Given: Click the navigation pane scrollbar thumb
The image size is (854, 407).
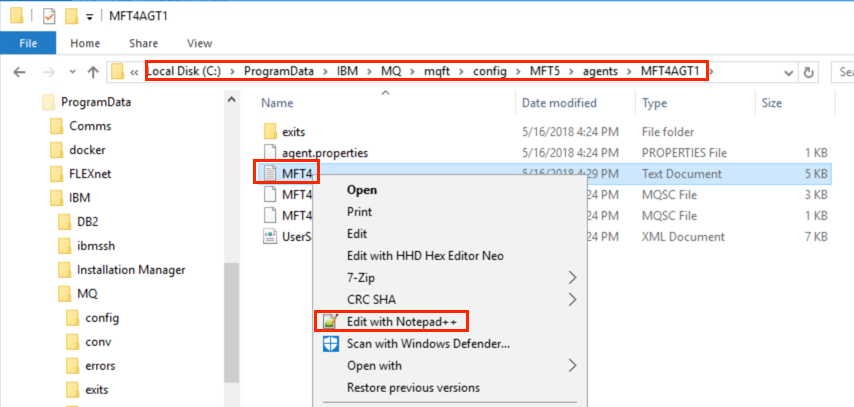Looking at the screenshot, I should point(231,321).
